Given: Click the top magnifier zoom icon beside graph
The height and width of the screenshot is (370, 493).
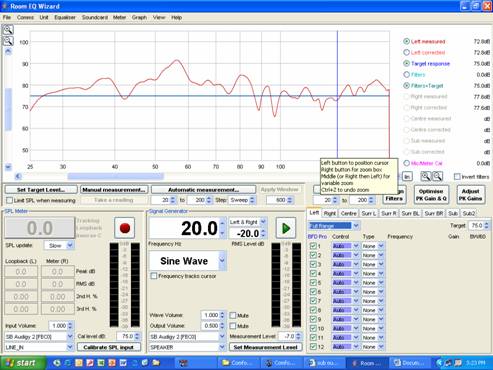Looking at the screenshot, I should (8, 30).
